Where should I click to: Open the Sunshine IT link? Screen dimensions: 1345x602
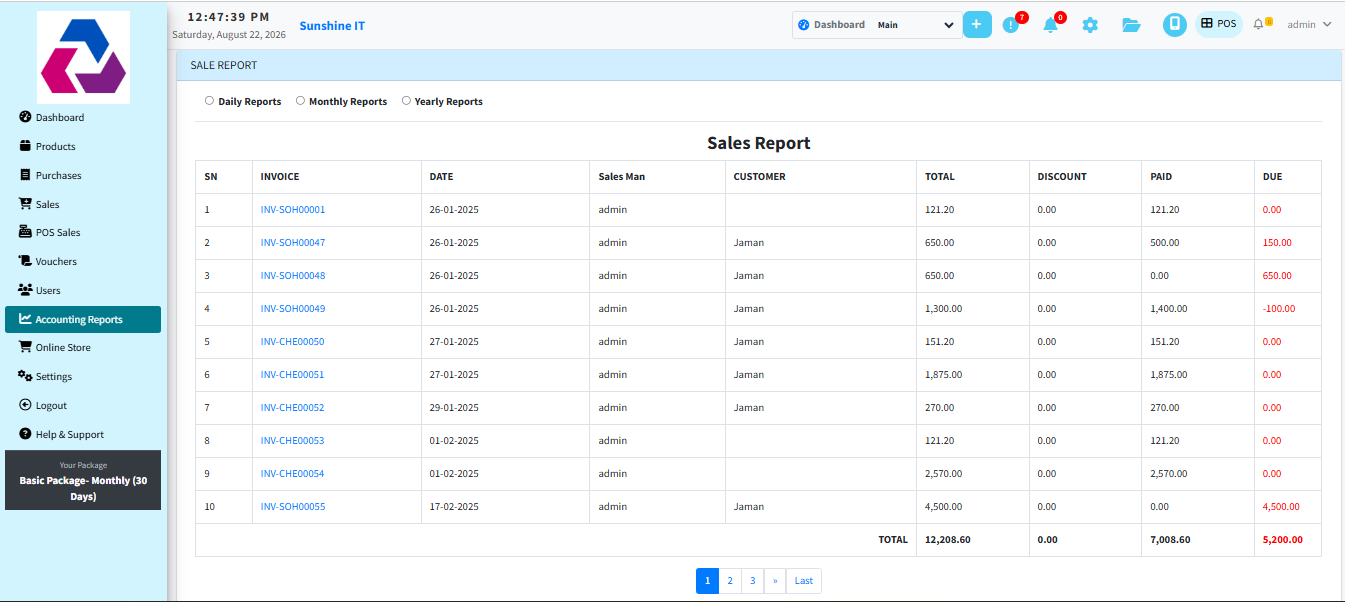(332, 26)
